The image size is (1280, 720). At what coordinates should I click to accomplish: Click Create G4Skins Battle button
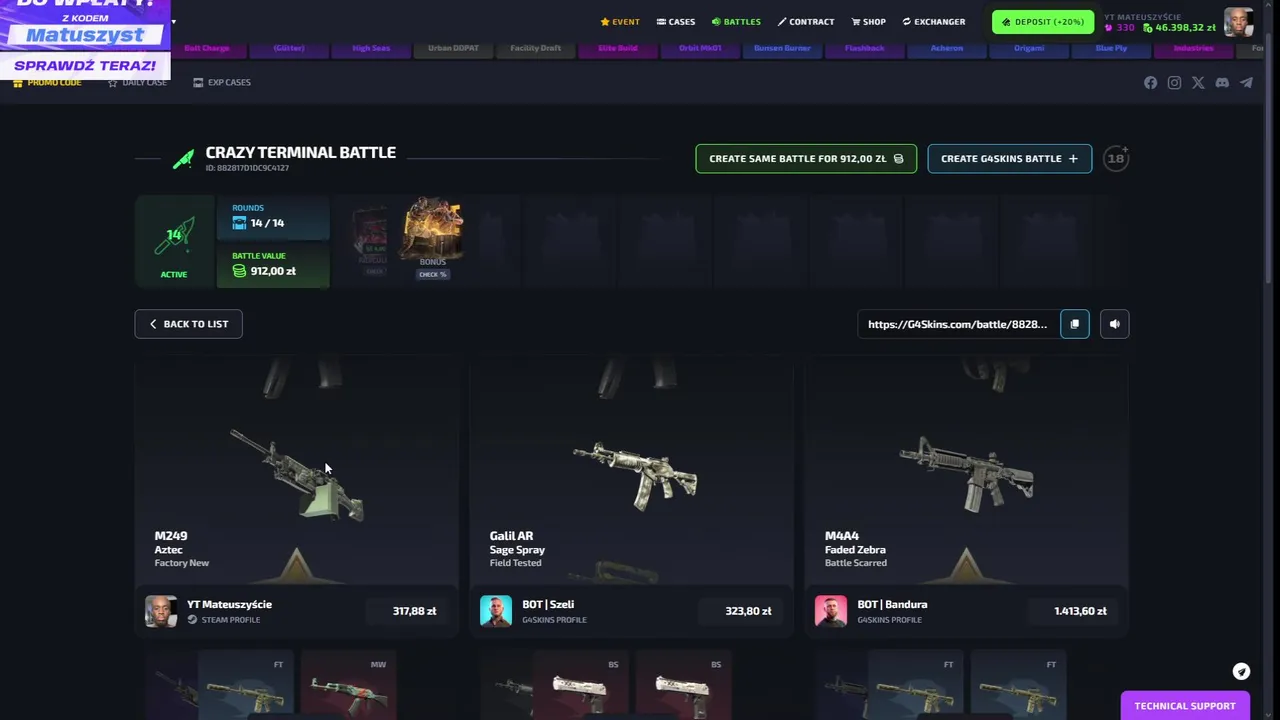1010,159
